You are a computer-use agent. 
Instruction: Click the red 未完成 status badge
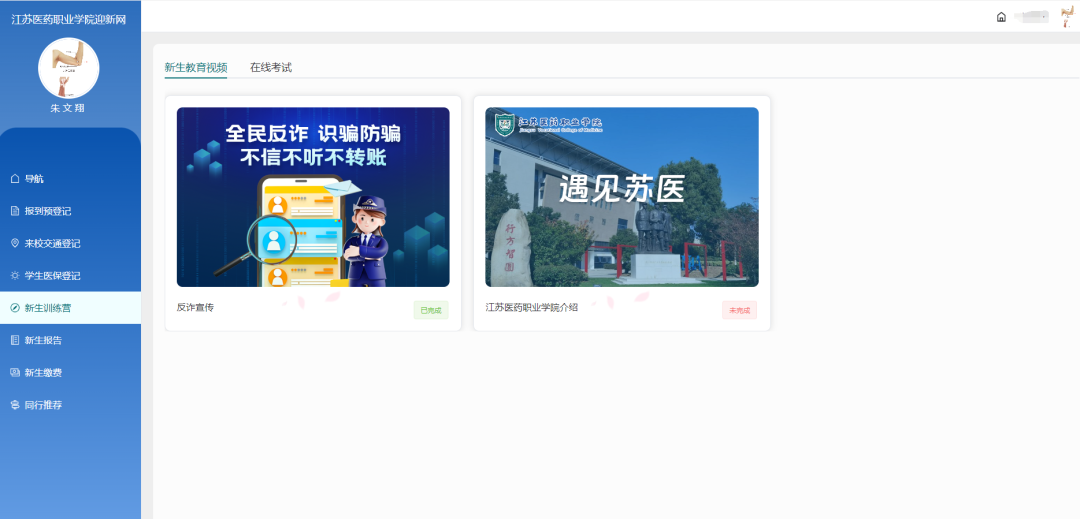(739, 310)
